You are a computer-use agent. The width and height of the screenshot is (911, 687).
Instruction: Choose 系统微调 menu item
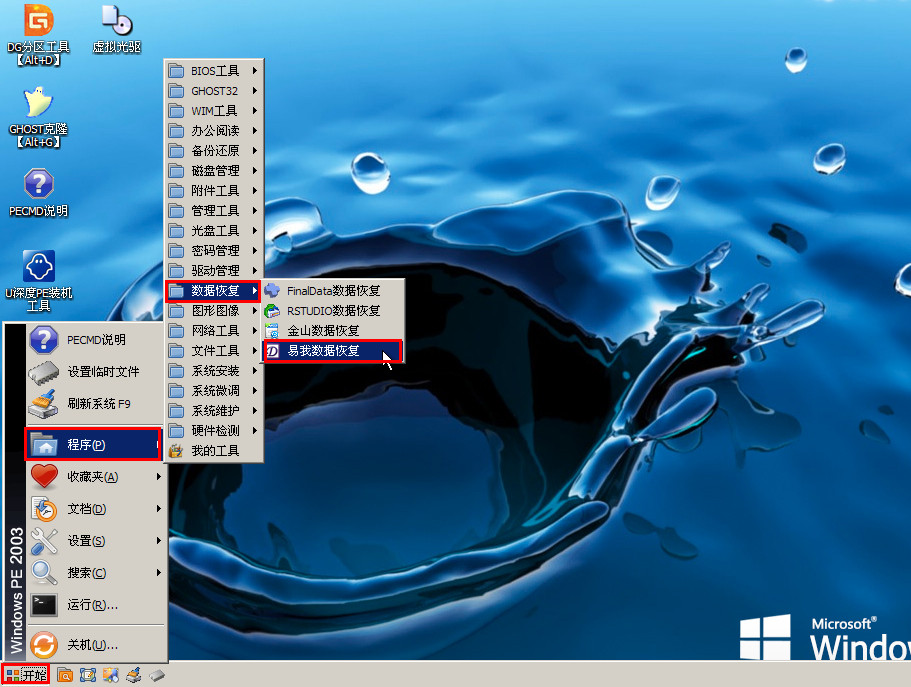coord(213,391)
